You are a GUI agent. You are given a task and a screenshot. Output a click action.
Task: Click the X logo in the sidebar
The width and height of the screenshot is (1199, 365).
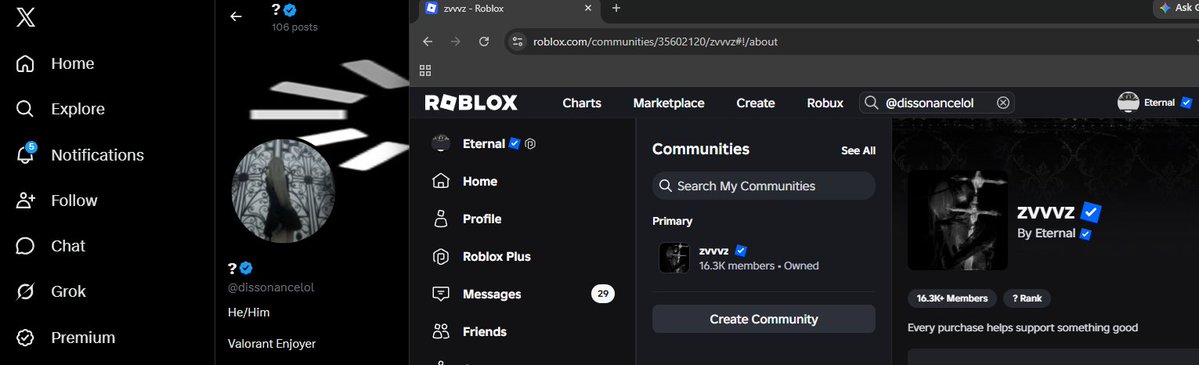pos(25,17)
